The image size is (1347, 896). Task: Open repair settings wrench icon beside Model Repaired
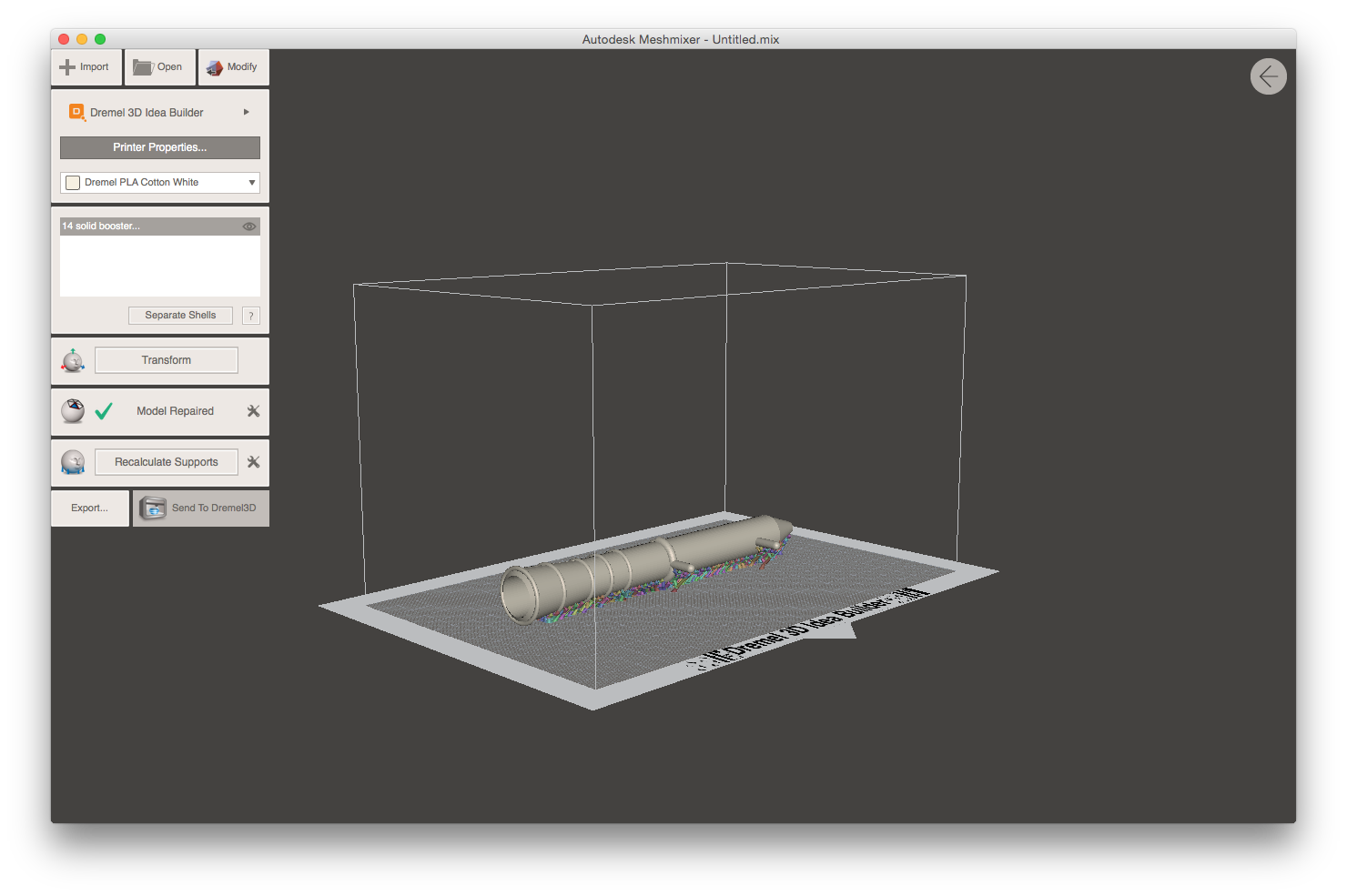click(x=253, y=411)
